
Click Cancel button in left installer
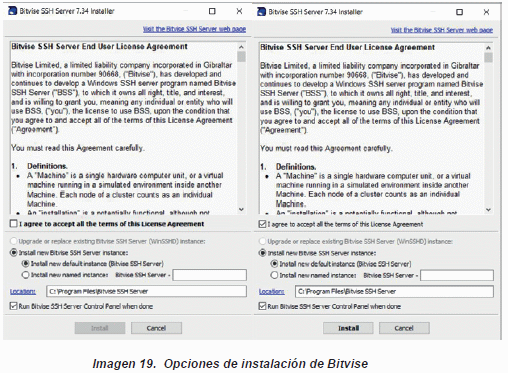click(x=156, y=328)
